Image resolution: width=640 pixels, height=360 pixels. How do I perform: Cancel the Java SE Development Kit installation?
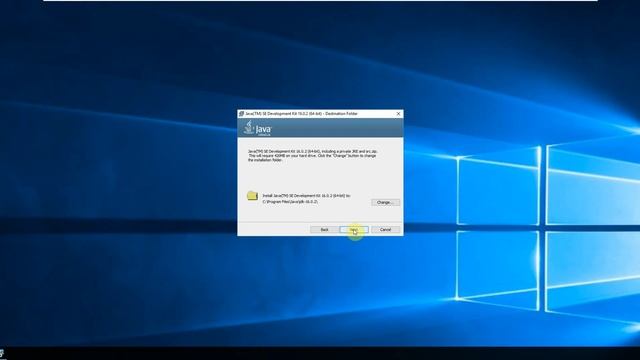coord(385,230)
